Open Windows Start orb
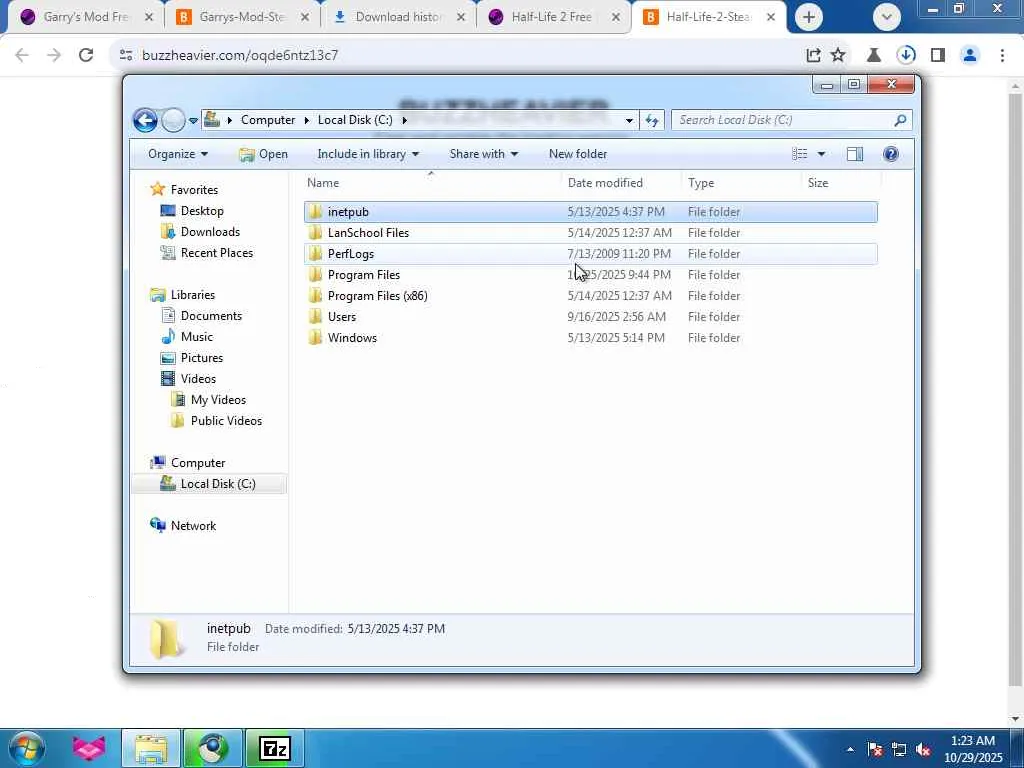This screenshot has width=1024, height=768. [x=26, y=748]
